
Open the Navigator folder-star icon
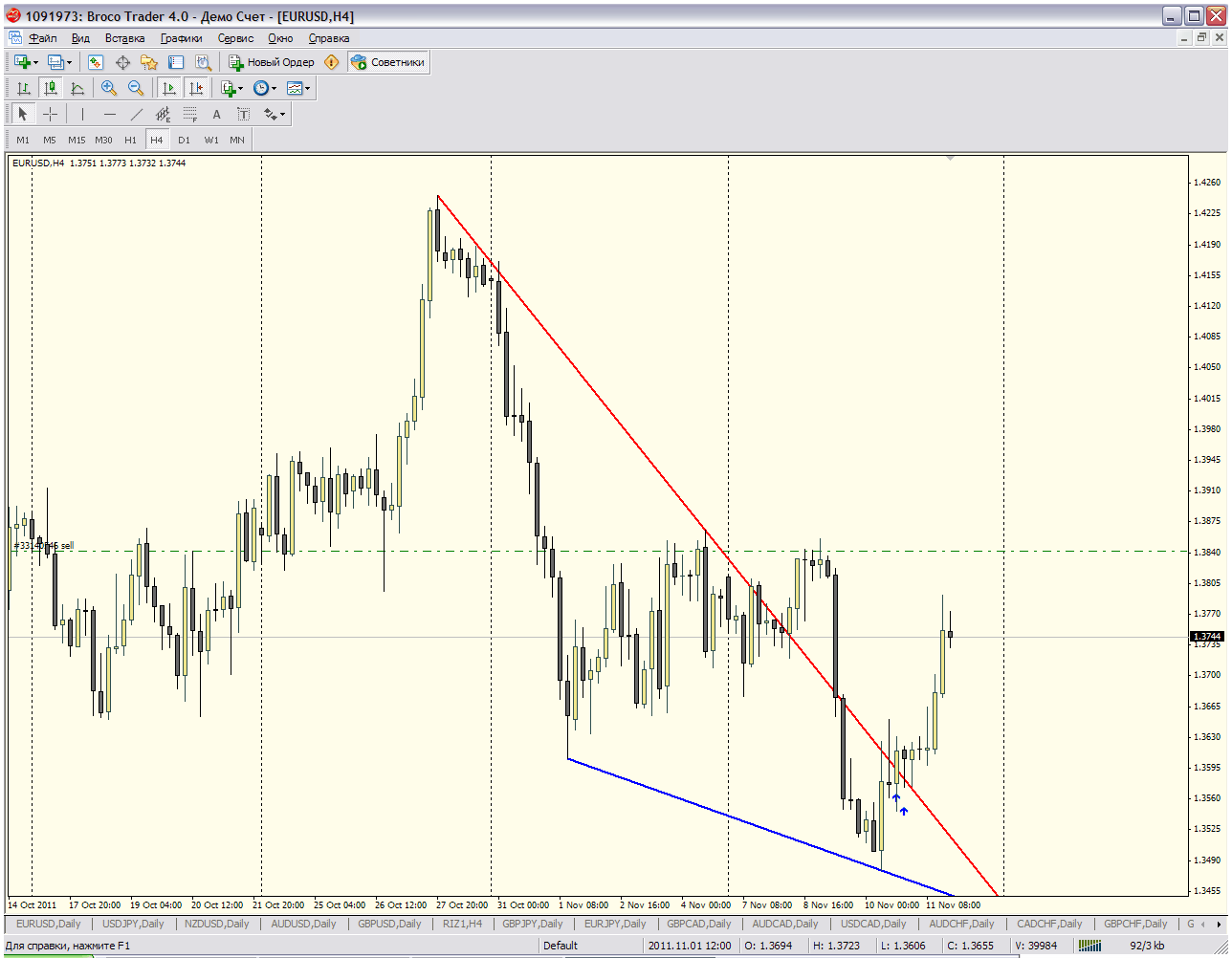pyautogui.click(x=149, y=62)
